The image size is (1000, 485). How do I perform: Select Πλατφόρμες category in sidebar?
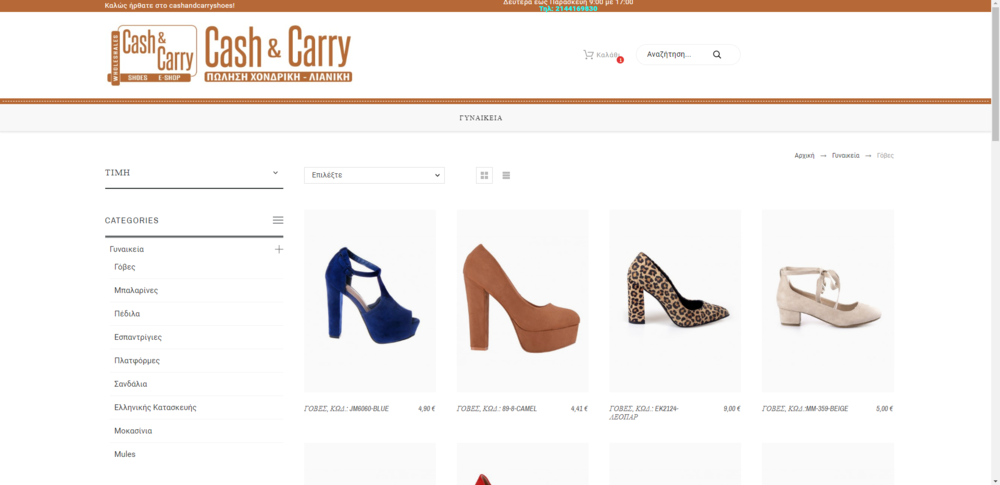136,361
